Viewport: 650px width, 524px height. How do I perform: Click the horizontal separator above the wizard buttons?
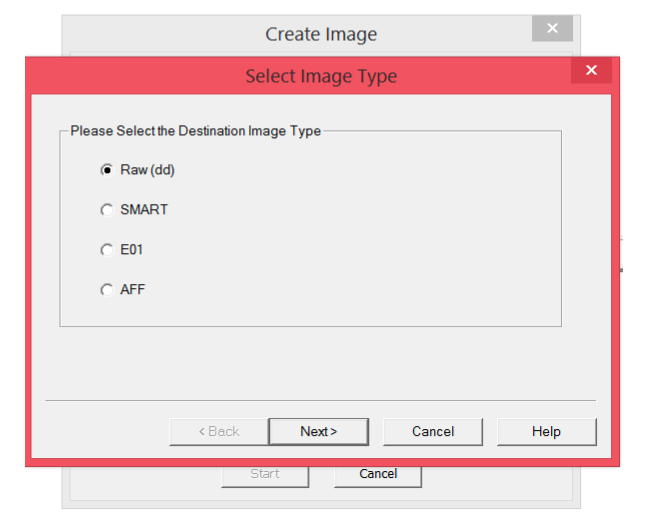[320, 401]
